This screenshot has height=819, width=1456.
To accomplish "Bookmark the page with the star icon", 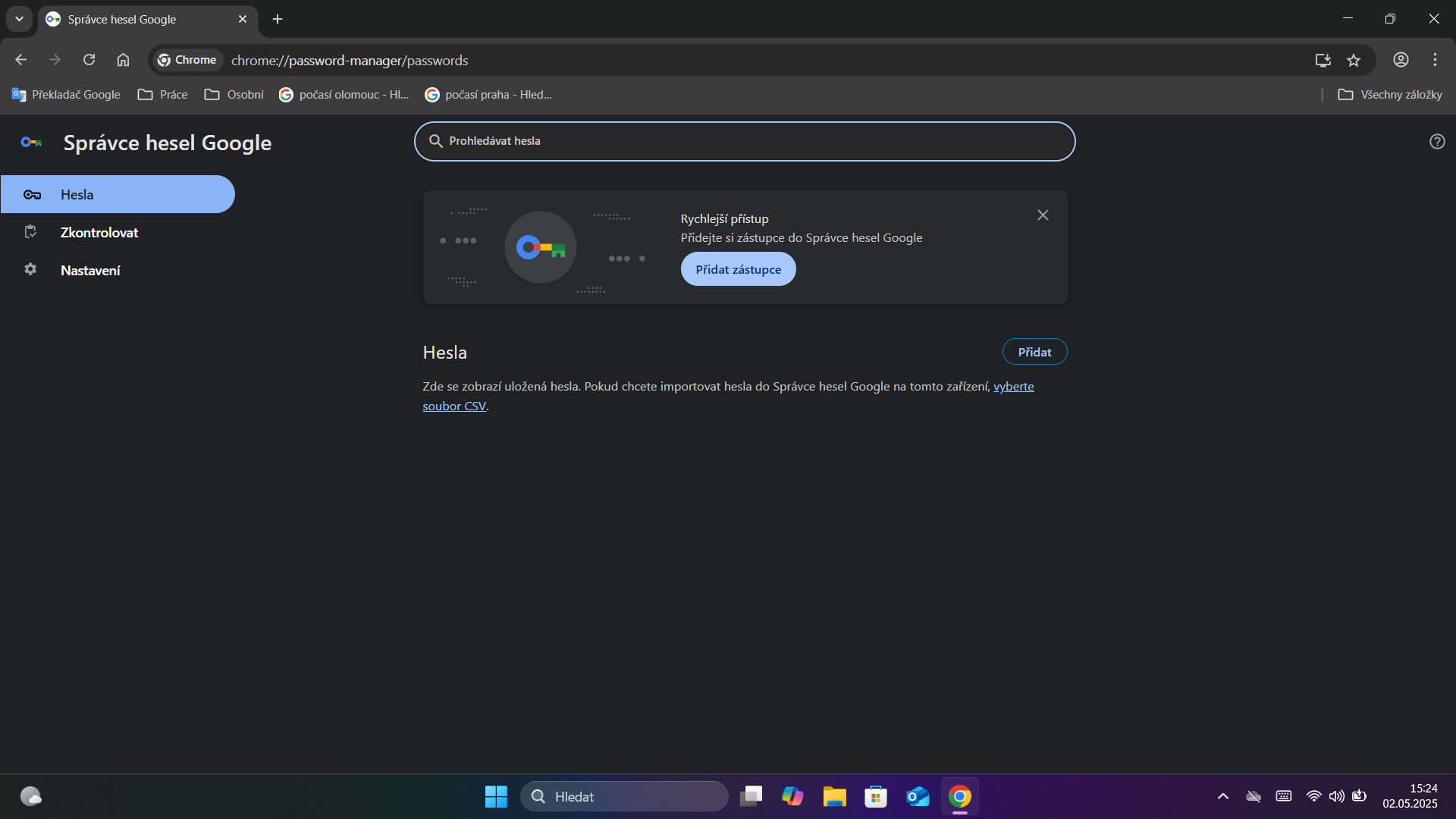I will (1354, 60).
